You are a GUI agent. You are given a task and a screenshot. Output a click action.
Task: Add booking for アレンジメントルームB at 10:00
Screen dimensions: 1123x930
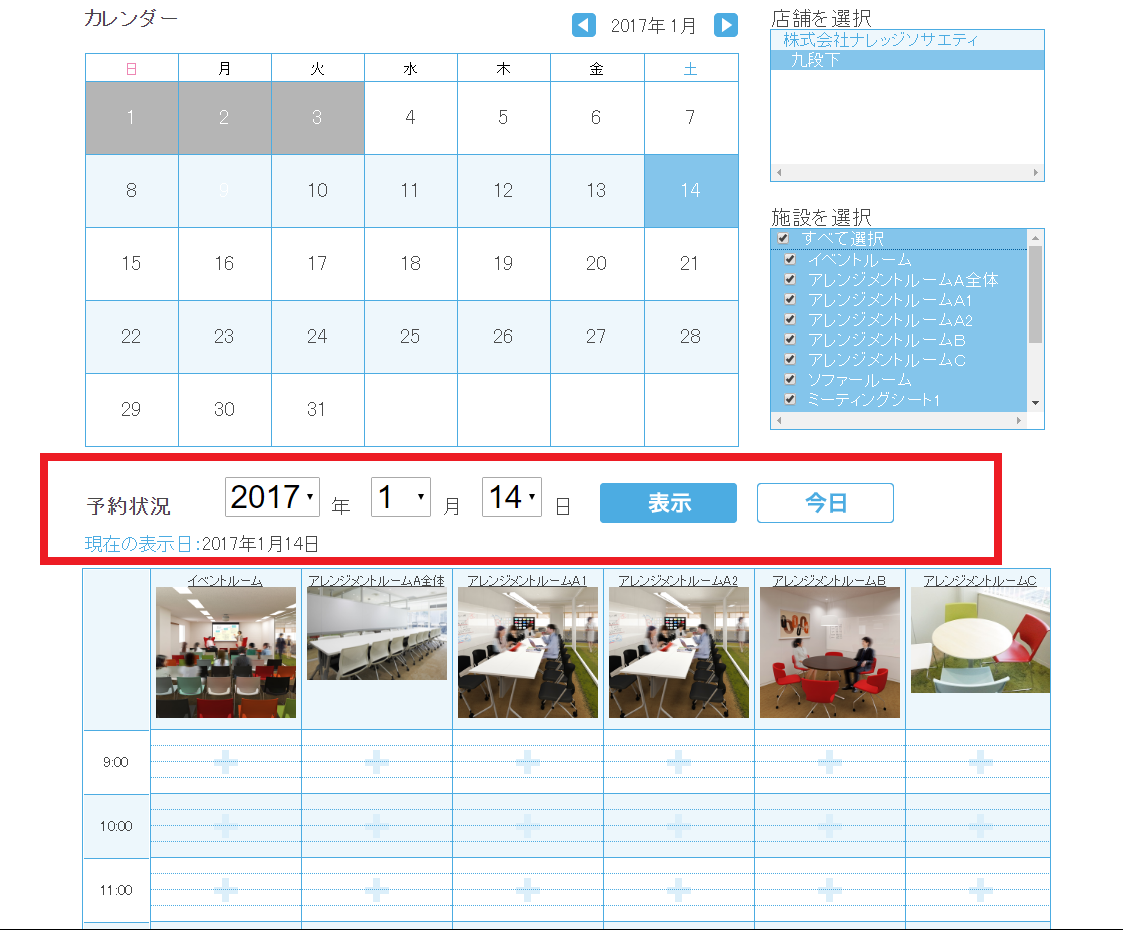point(829,826)
